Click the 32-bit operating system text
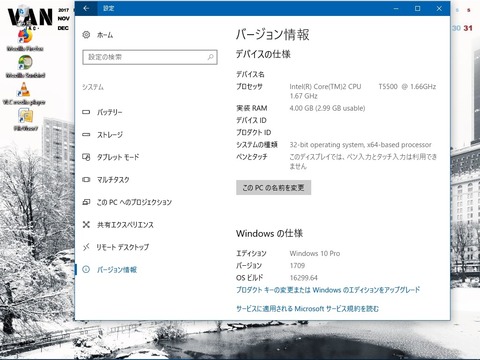The height and width of the screenshot is (360, 480). pyautogui.click(x=360, y=145)
